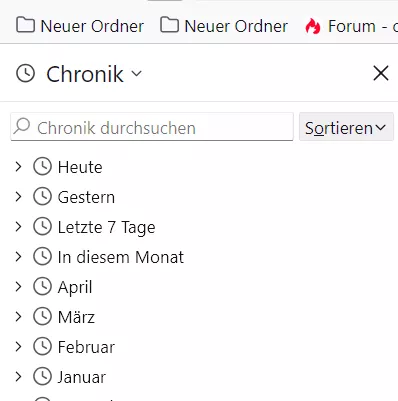Open the second Neuer Ordner bookmark folder

coord(224,26)
